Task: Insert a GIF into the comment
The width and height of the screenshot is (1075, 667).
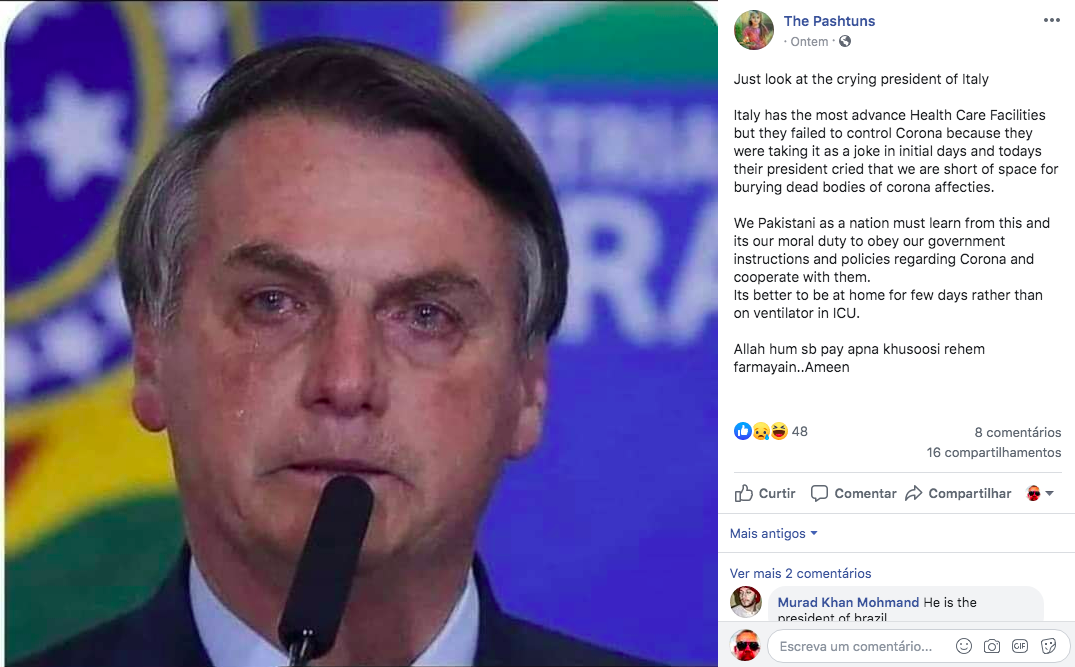Action: 1020,646
